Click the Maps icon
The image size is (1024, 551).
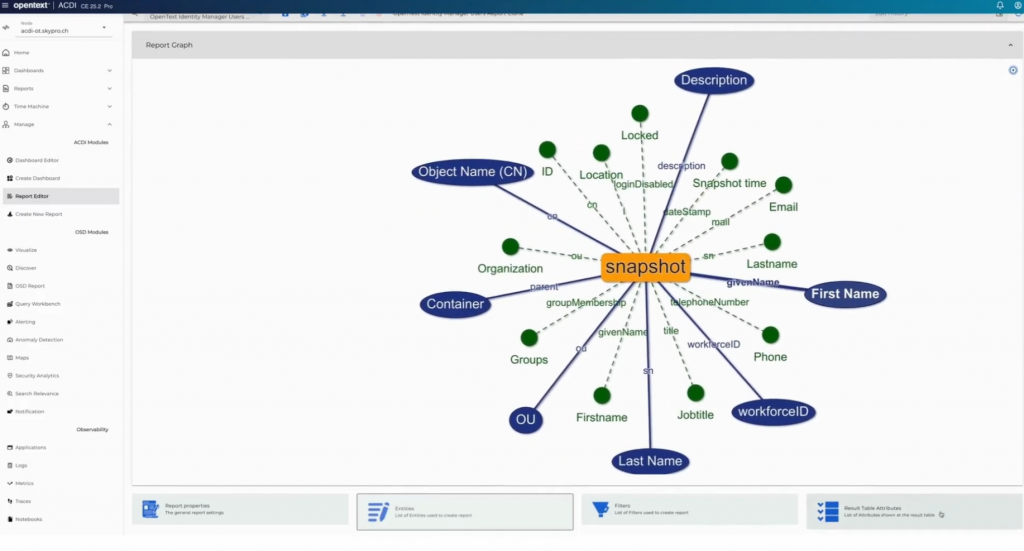[x=10, y=358]
